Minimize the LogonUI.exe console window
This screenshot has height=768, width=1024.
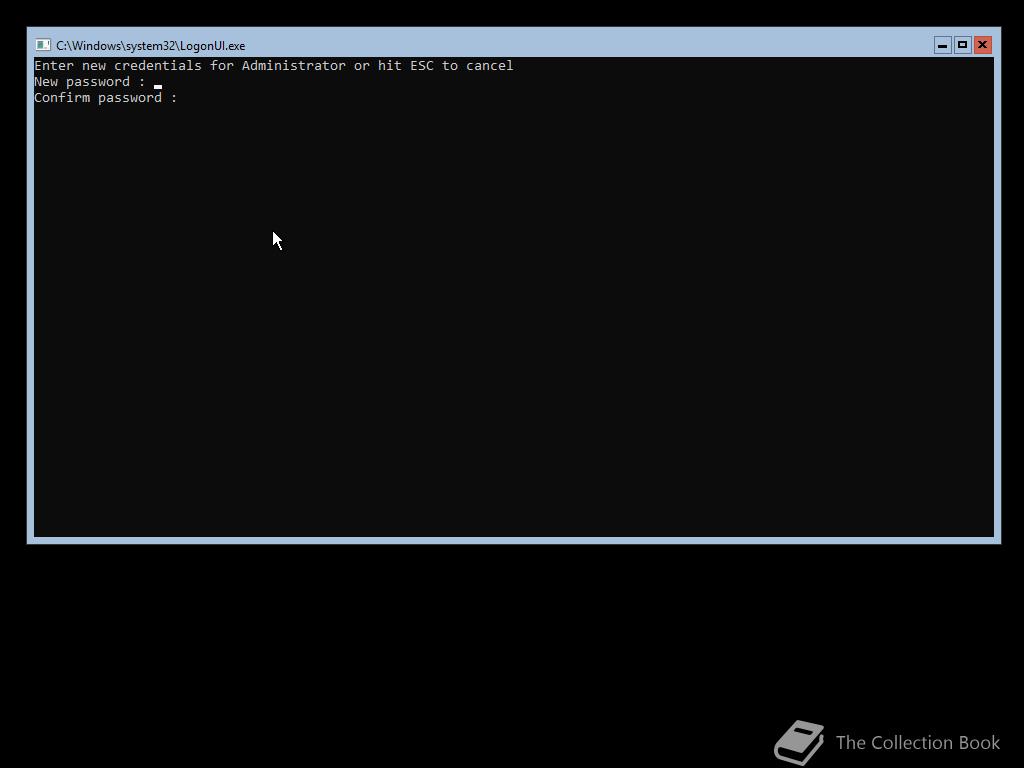[x=942, y=45]
